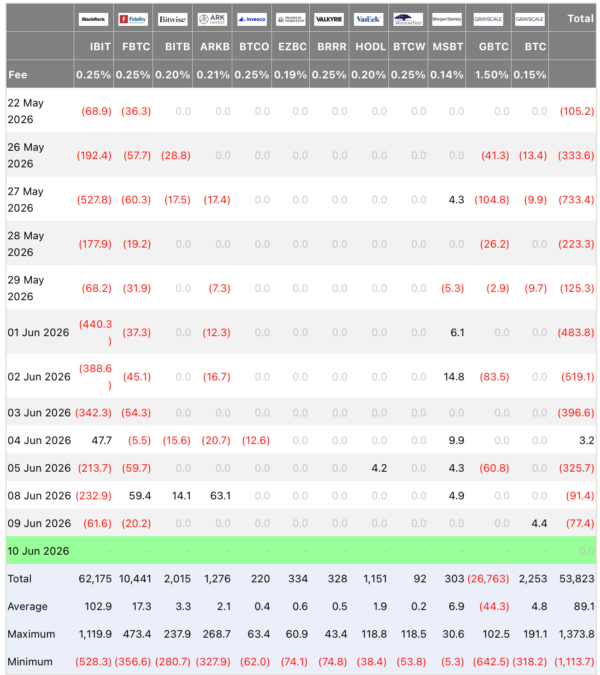Viewport: 600px width, 675px height.
Task: Click the Fee row label
Action: [18, 74]
